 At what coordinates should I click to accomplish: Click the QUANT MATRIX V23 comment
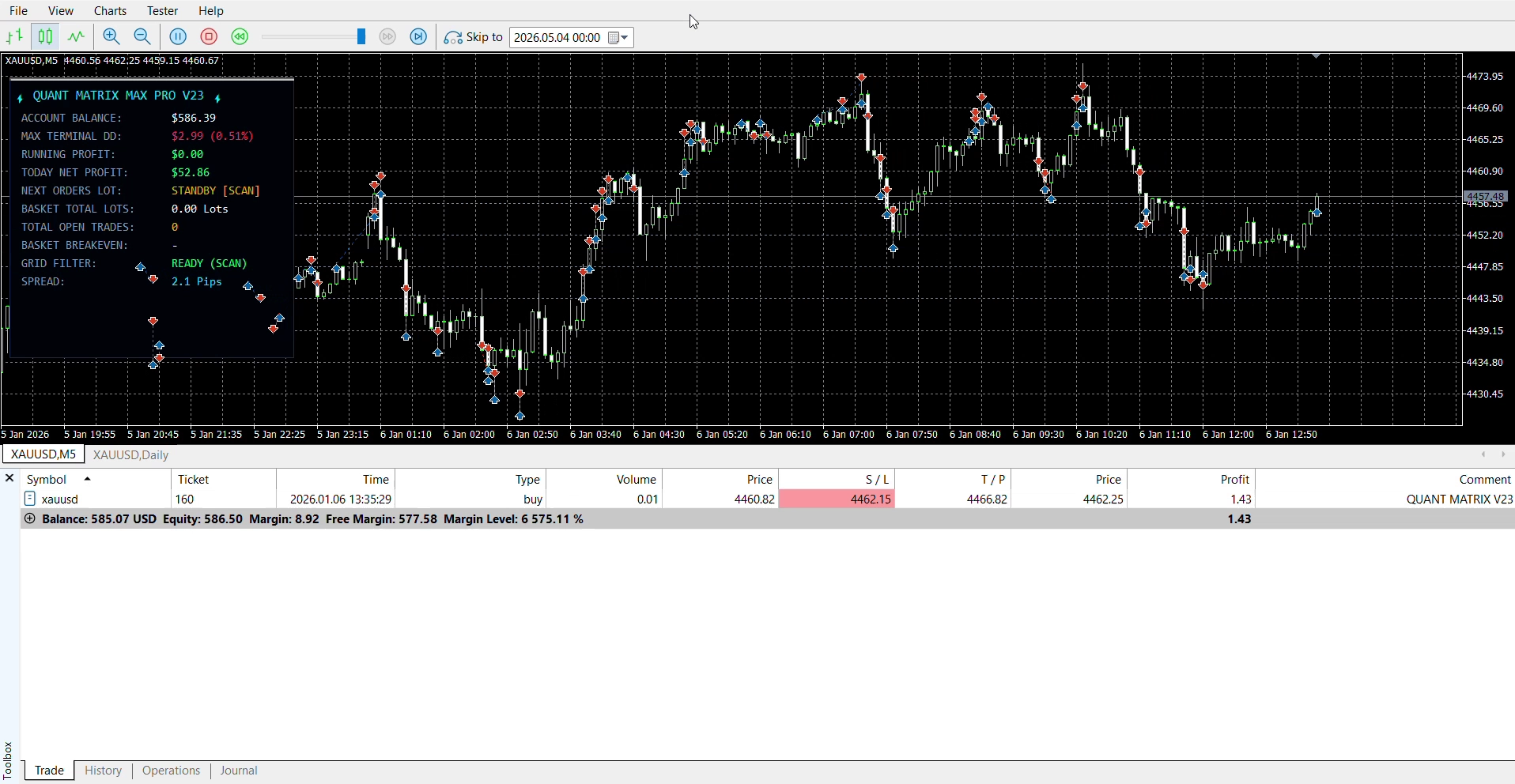pos(1460,499)
